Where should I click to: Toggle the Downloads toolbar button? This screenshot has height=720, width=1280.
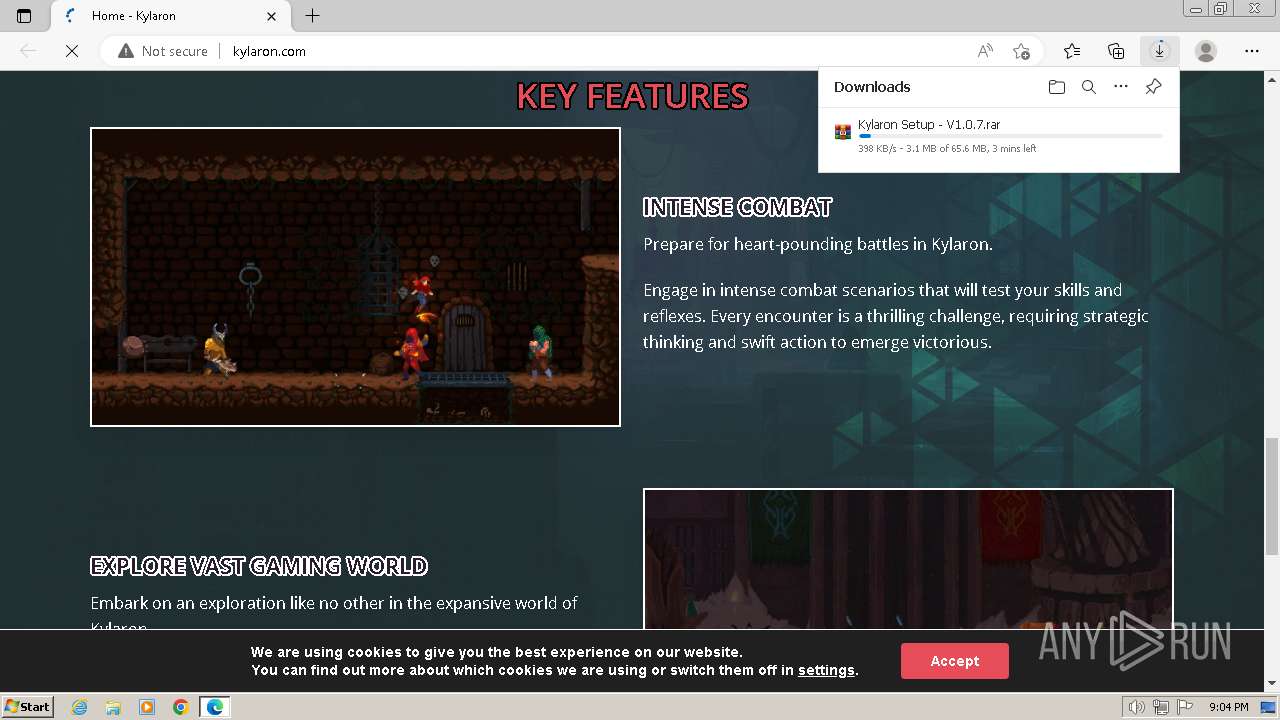point(1160,51)
